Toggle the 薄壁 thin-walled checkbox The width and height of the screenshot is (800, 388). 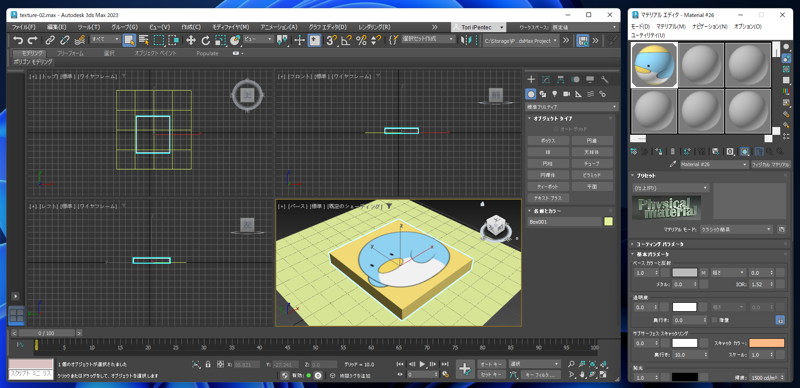[x=715, y=320]
